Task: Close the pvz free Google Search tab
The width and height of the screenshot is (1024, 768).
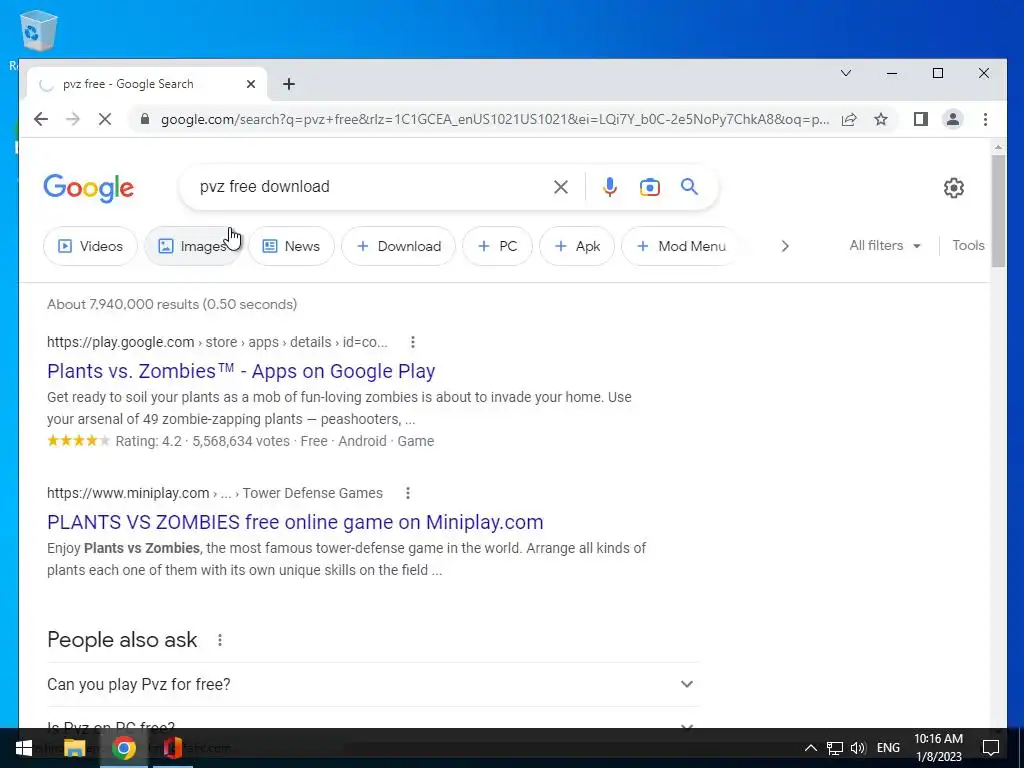Action: tap(251, 84)
